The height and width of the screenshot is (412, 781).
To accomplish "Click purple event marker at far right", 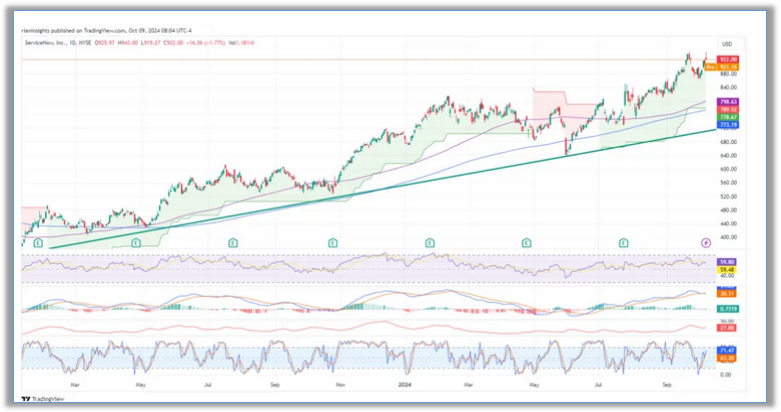I will click(x=705, y=242).
